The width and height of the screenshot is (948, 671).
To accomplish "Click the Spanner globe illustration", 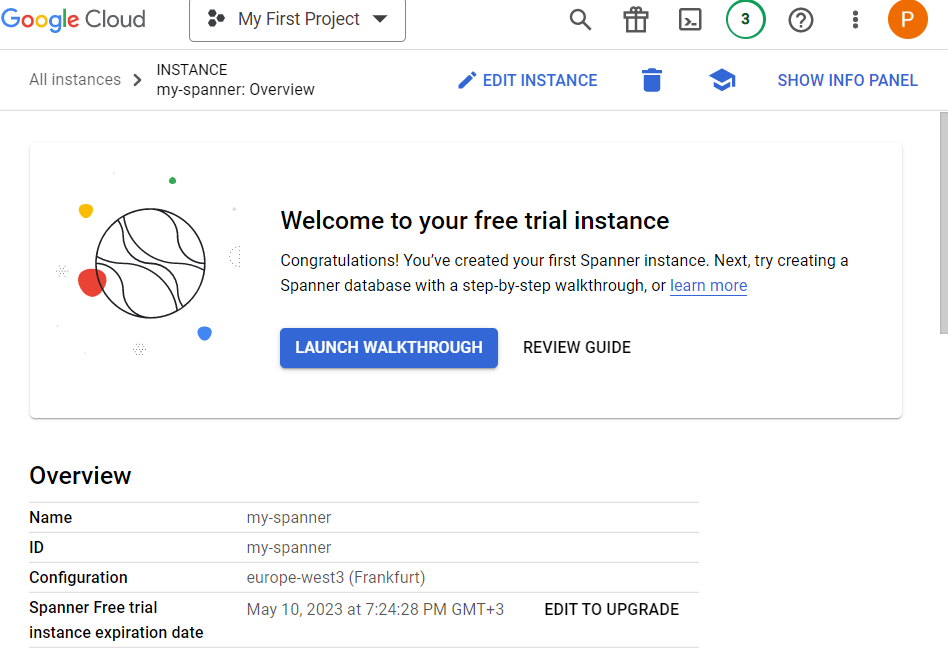I will (x=150, y=263).
